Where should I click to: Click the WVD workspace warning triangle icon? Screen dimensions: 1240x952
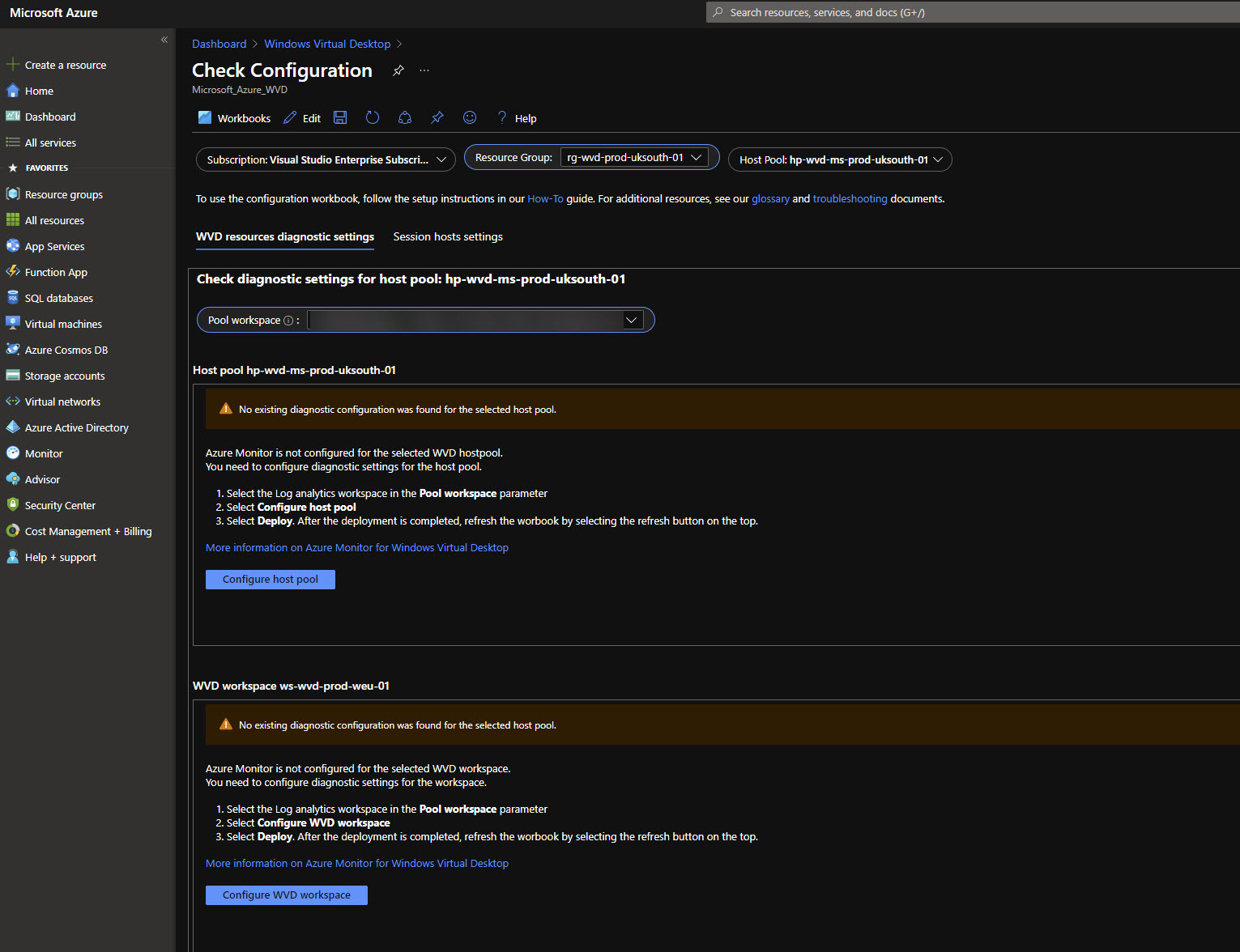pos(226,725)
